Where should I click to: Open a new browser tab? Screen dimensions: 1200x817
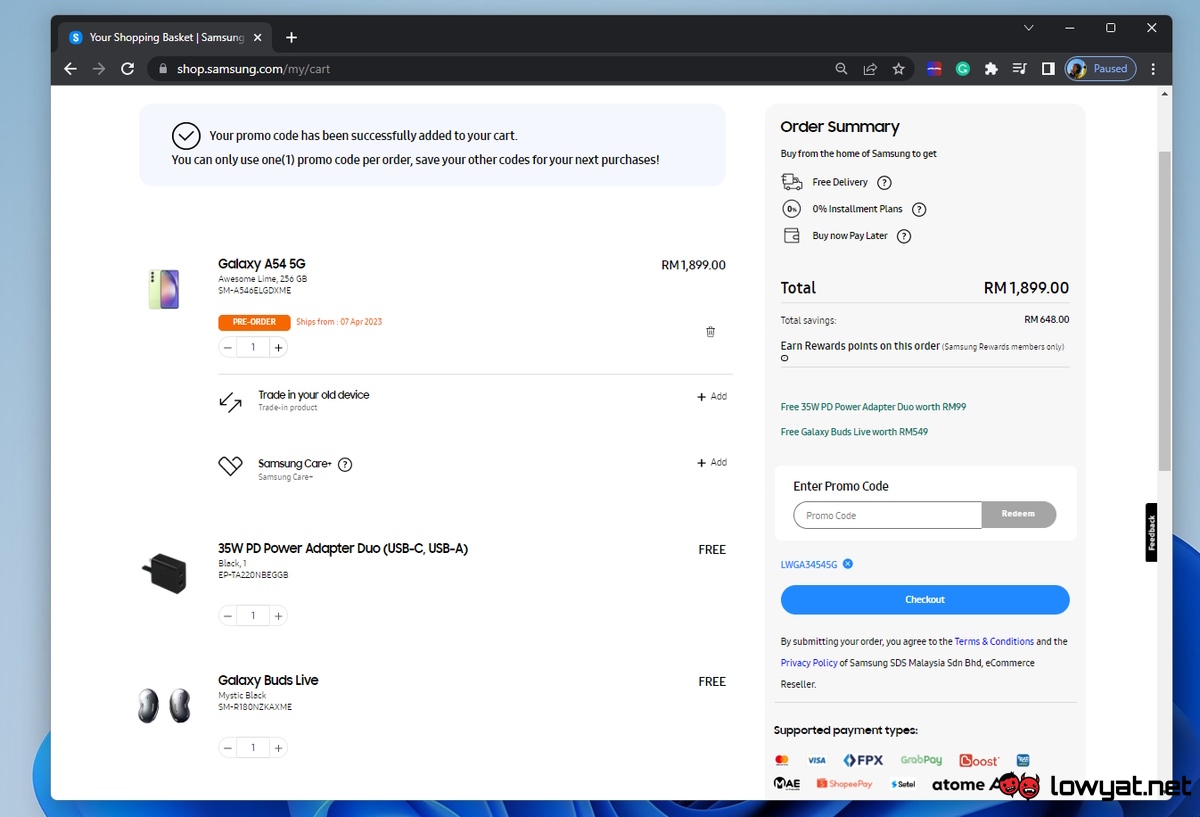click(x=291, y=37)
